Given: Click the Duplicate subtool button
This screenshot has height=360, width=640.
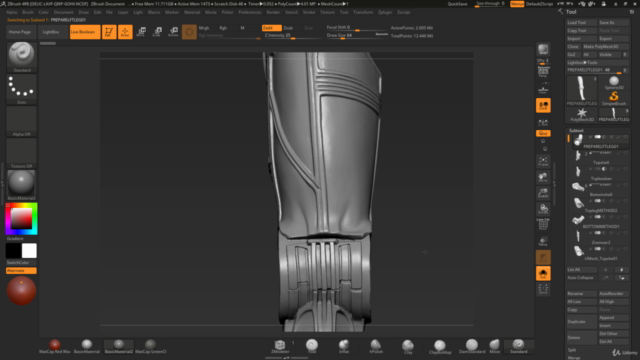Looking at the screenshot, I should [x=582, y=322].
